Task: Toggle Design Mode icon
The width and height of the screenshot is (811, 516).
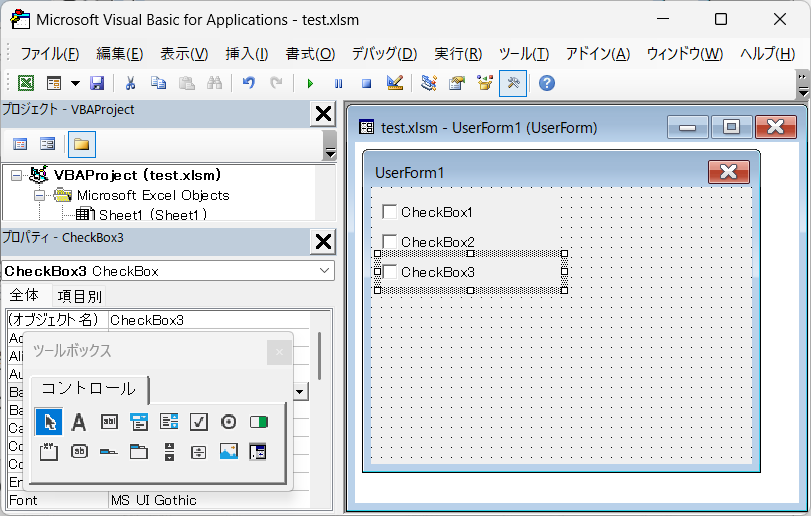Action: point(395,83)
